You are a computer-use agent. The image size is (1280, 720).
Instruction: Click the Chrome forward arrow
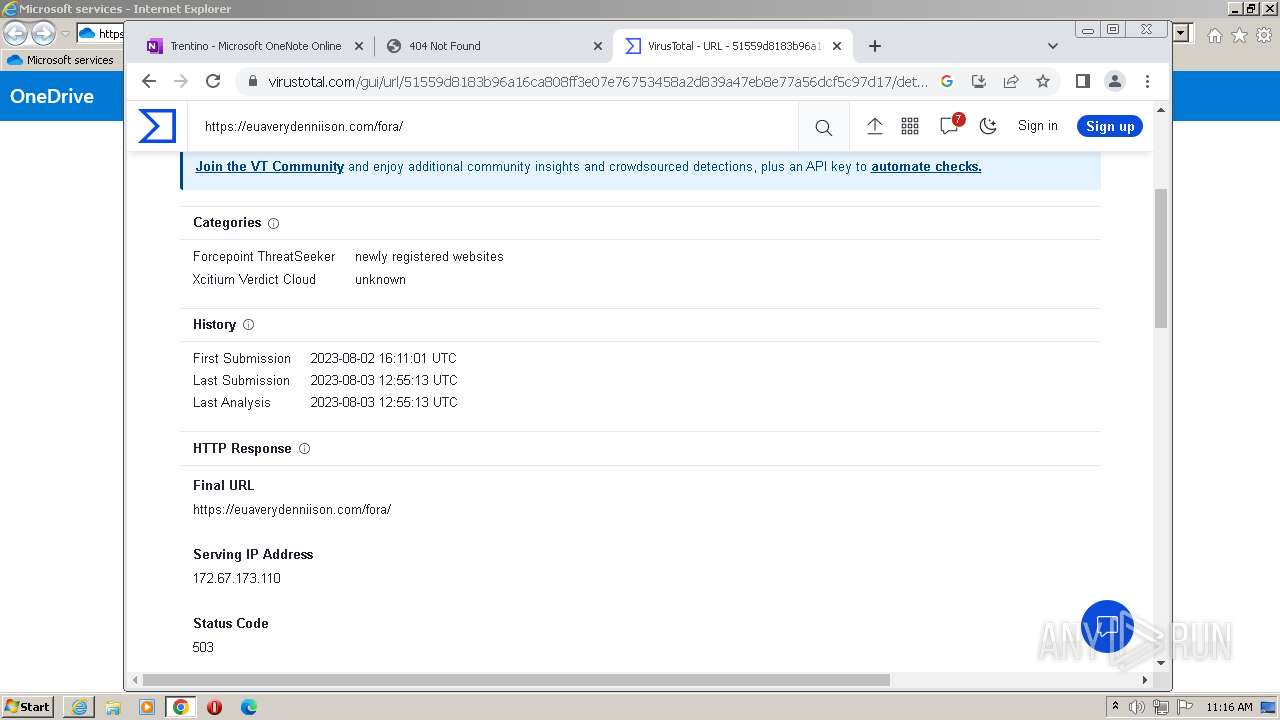181,81
